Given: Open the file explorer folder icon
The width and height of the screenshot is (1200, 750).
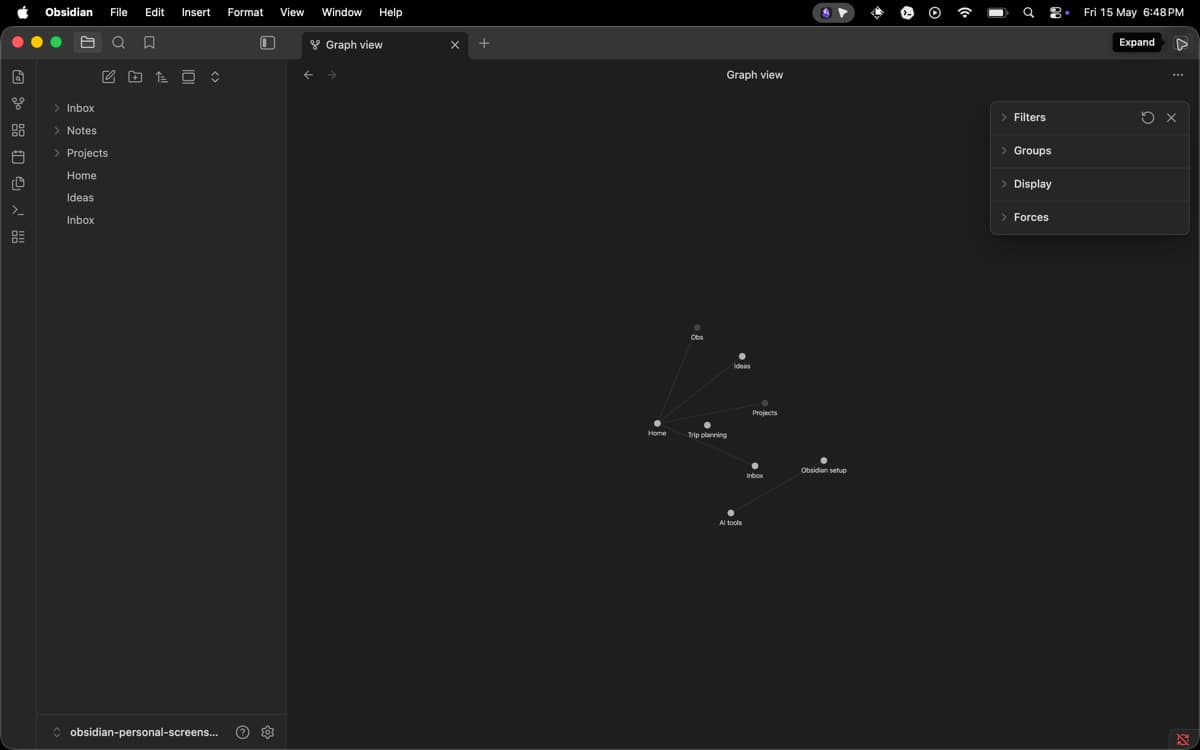Looking at the screenshot, I should tap(87, 42).
